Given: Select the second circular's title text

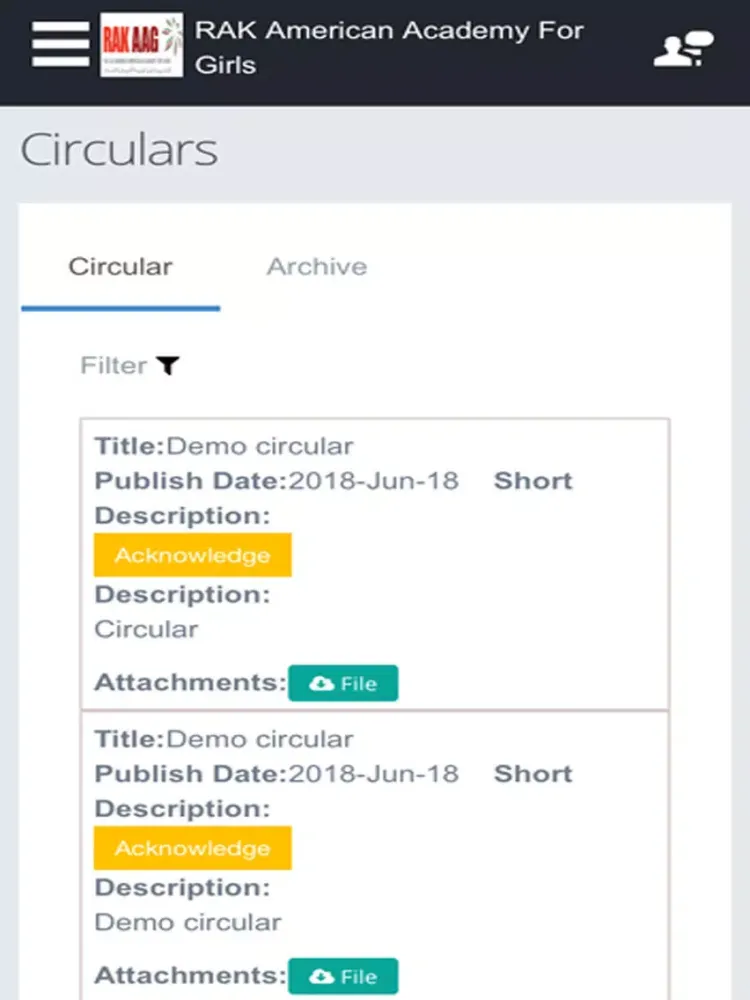Looking at the screenshot, I should (260, 740).
